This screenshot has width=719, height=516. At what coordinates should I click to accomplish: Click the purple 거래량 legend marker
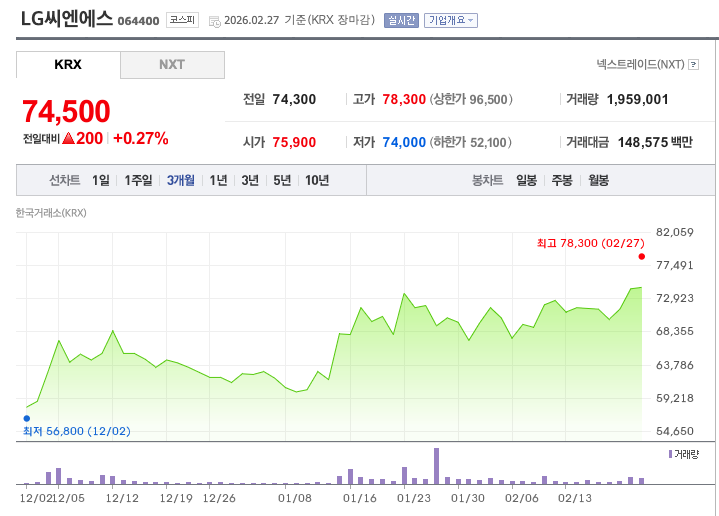[670, 454]
